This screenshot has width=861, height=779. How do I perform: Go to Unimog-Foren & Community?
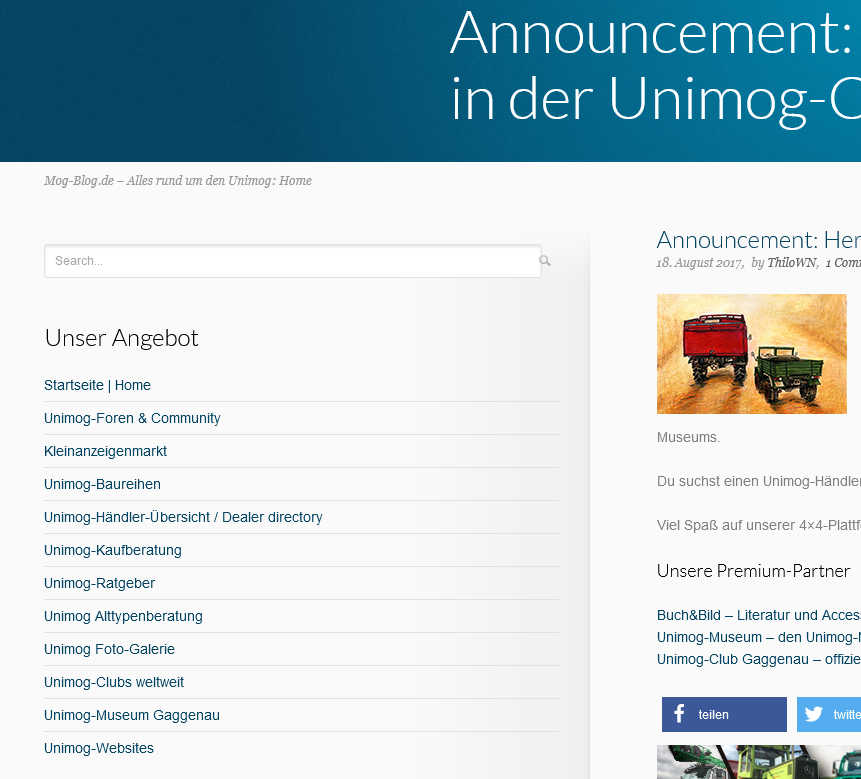click(x=132, y=418)
